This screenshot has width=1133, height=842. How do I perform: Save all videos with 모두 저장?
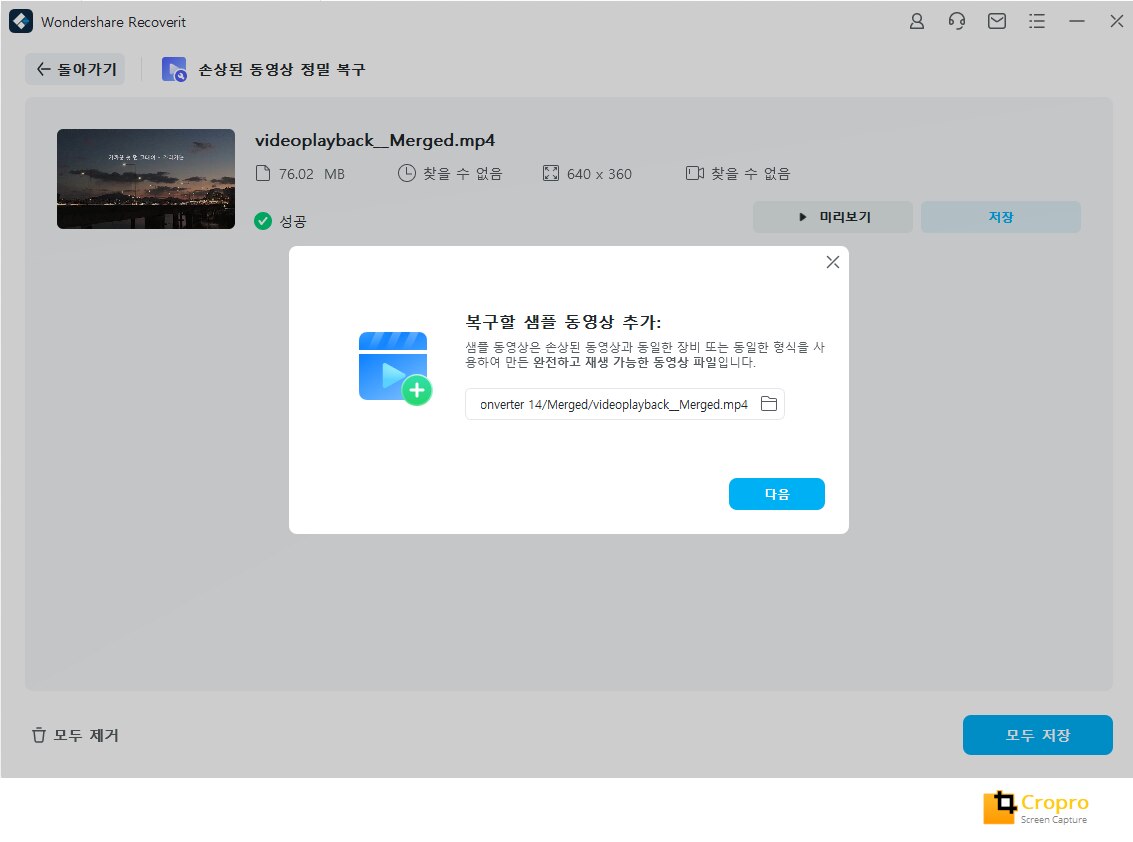point(1038,735)
